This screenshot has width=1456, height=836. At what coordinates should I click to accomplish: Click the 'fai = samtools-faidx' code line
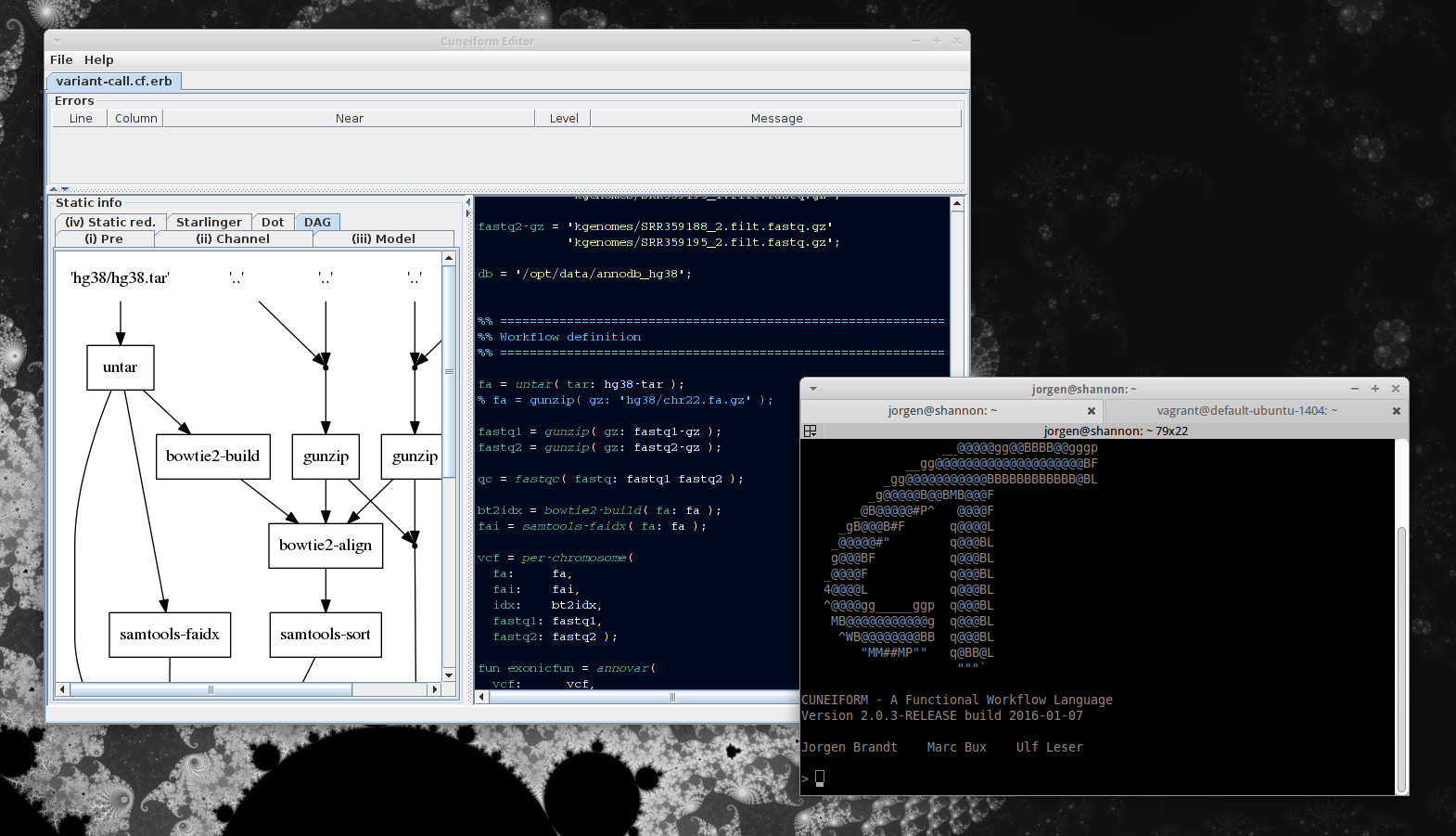click(x=592, y=526)
